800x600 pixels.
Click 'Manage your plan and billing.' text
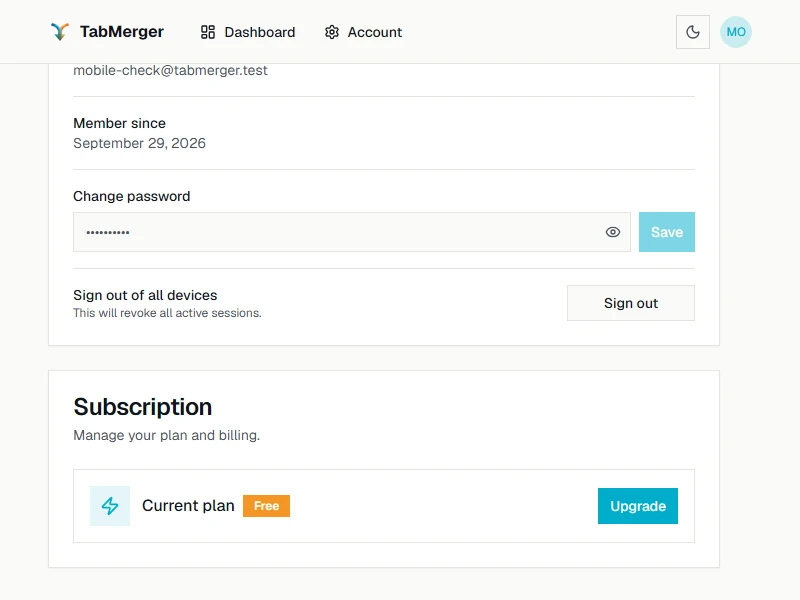coord(166,435)
